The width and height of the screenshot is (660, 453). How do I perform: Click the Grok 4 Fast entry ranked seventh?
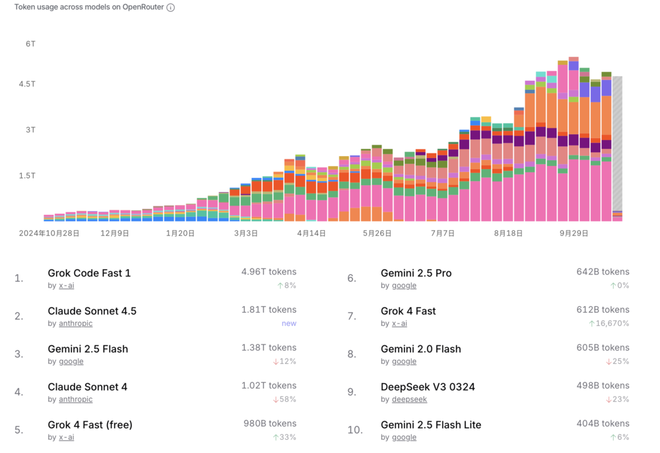[408, 311]
